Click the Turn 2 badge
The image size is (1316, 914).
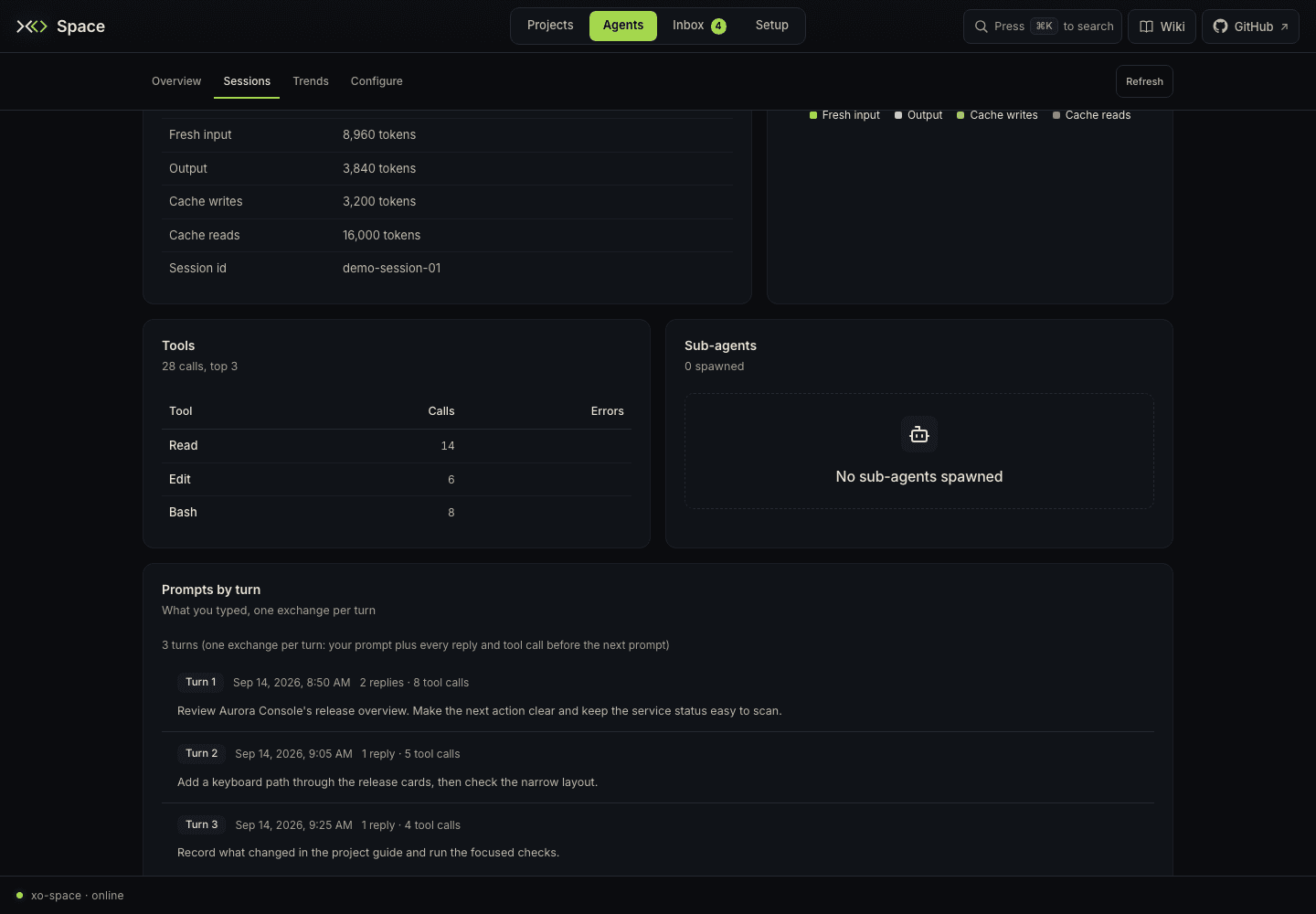202,753
